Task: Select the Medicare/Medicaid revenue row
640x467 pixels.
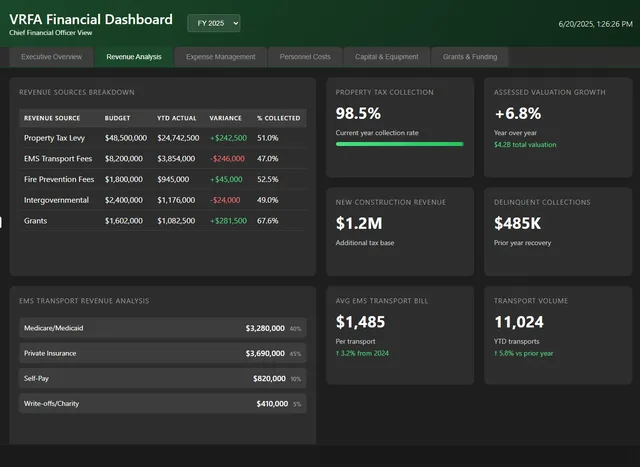Action: point(163,328)
